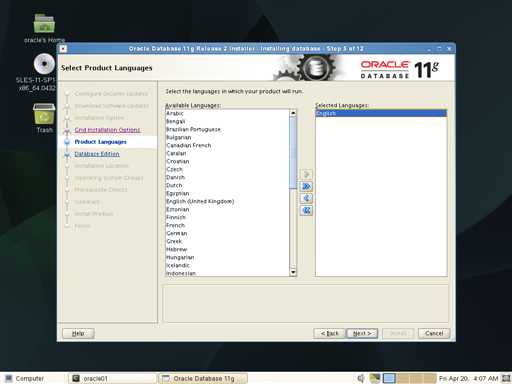Viewport: 512px width, 384px height.
Task: Open Grid Installation Options step link
Action: (x=107, y=130)
